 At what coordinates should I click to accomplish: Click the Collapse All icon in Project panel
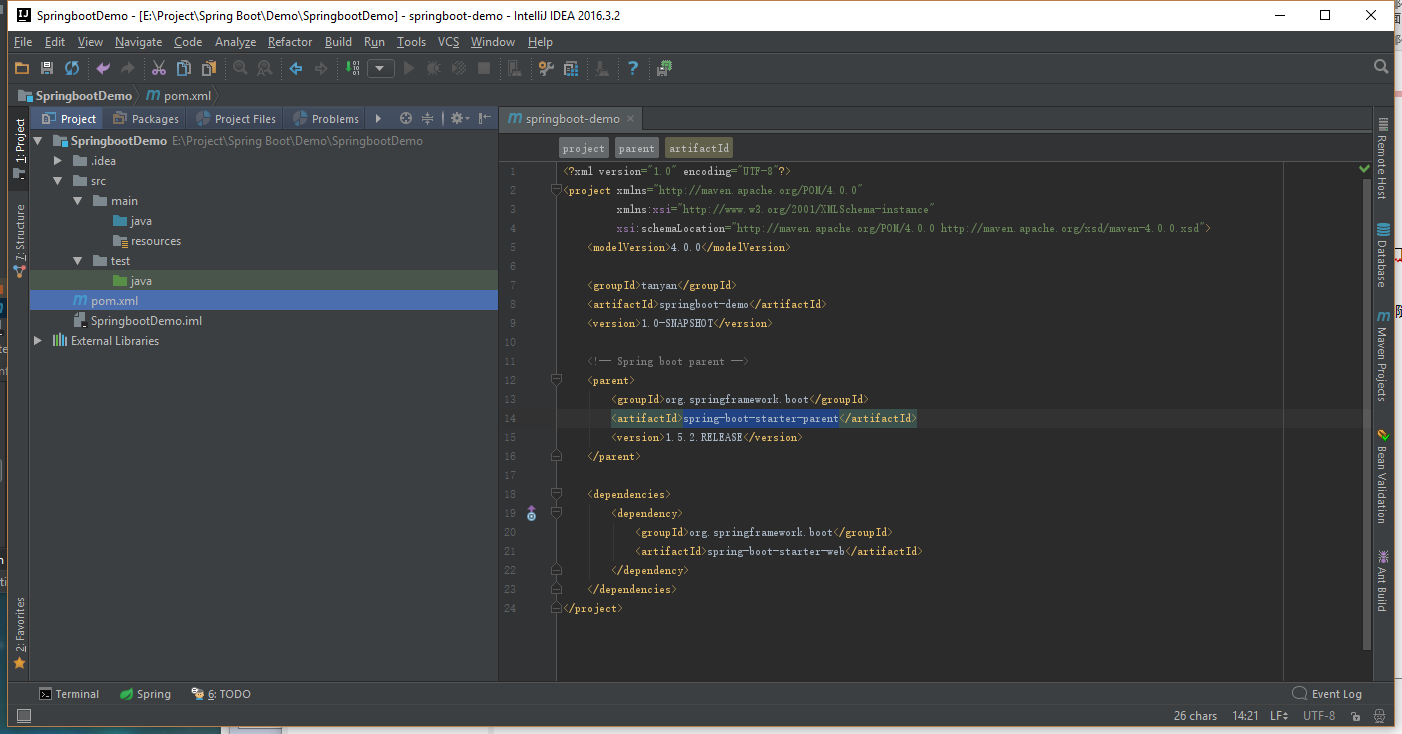click(x=428, y=118)
